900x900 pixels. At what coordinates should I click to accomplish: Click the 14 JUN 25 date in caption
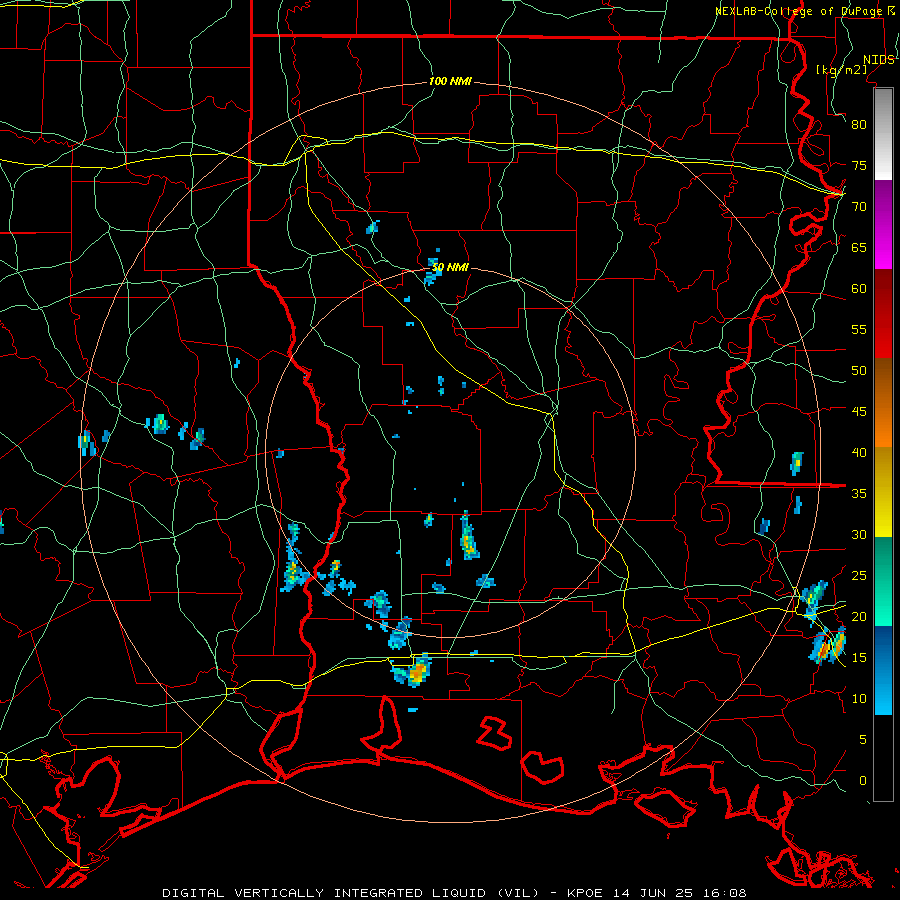click(653, 893)
